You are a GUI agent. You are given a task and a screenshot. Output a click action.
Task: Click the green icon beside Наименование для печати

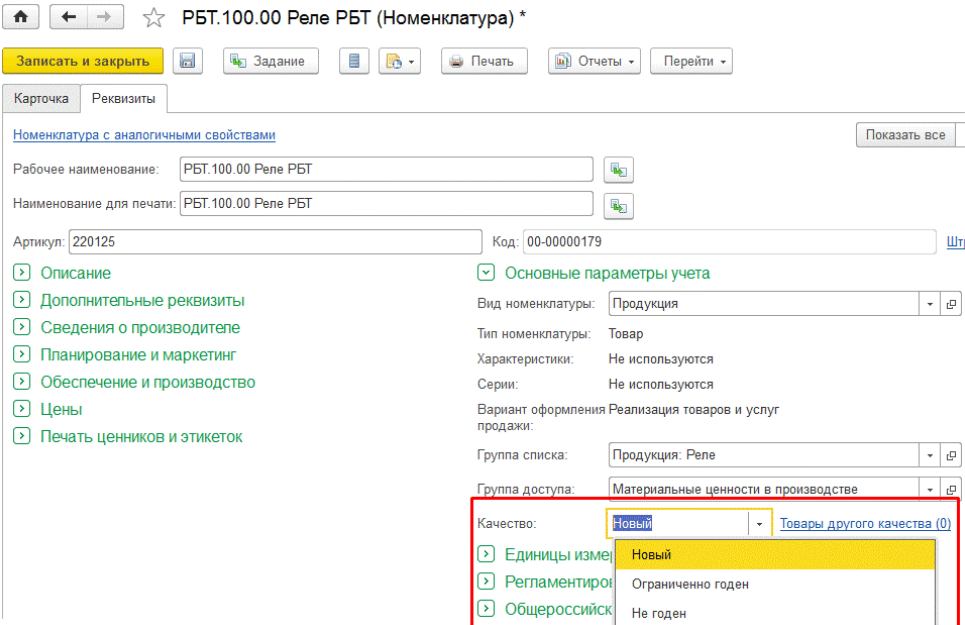click(x=618, y=206)
